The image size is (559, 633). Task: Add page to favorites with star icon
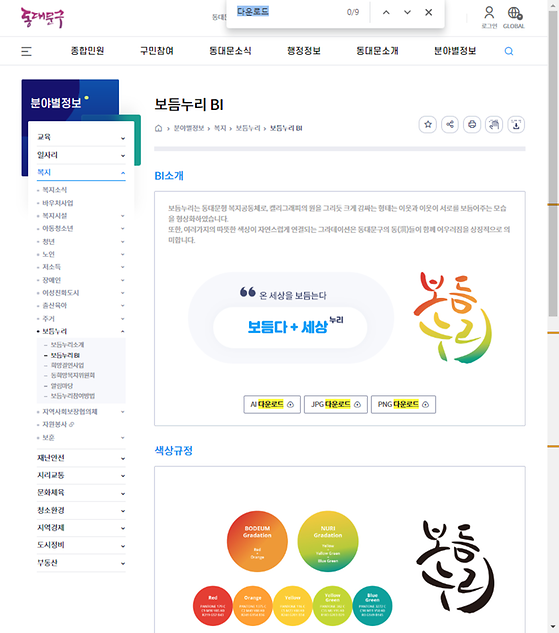[x=428, y=124]
